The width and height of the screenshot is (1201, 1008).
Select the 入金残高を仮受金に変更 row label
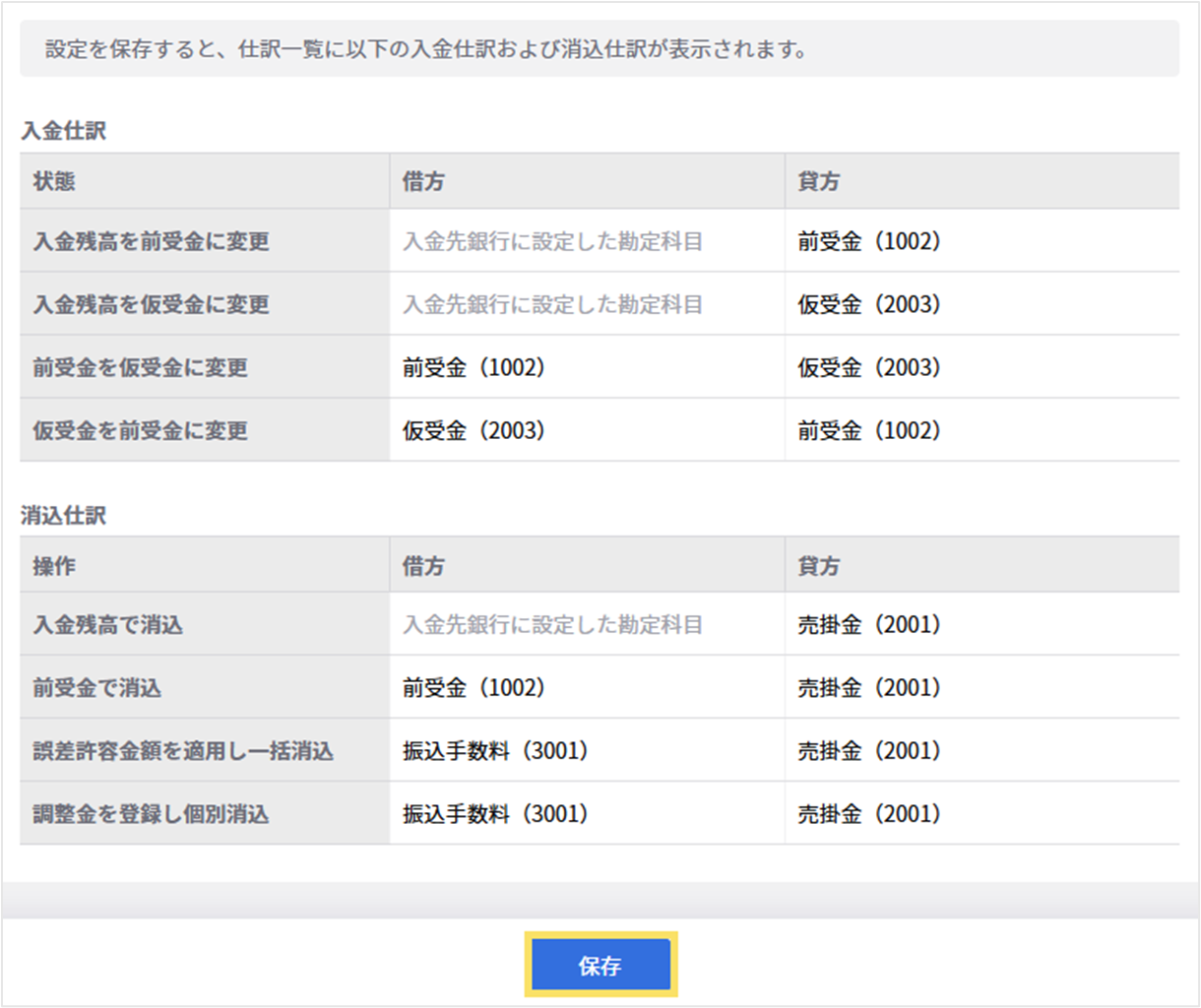coord(151,304)
